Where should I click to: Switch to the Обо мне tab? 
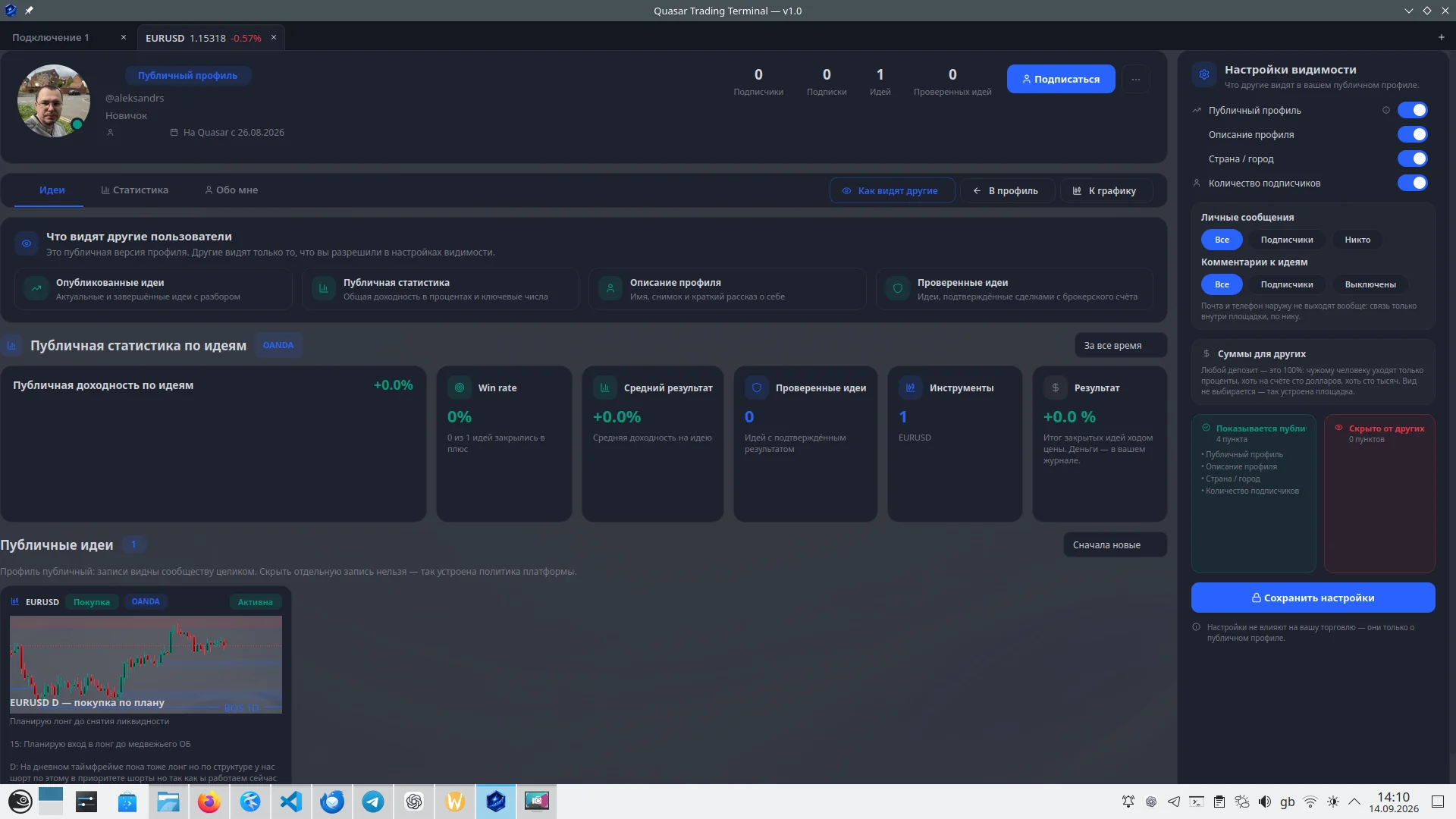click(x=231, y=190)
